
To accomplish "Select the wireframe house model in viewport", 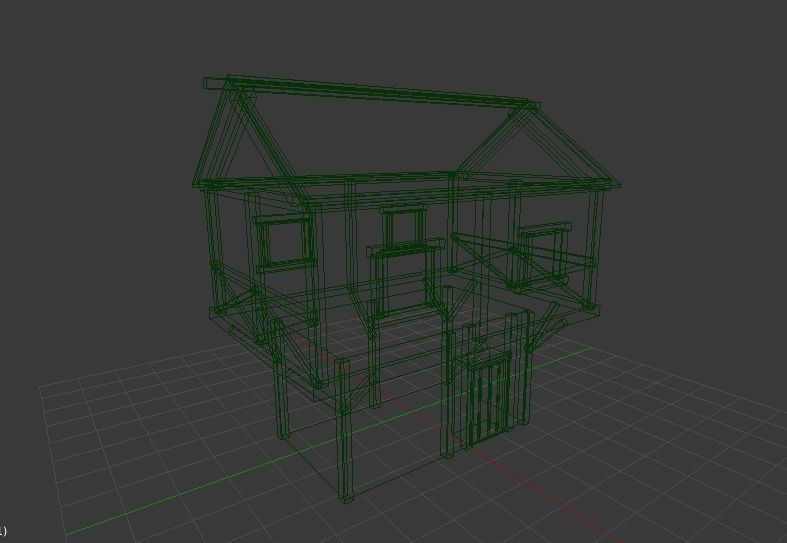I will pyautogui.click(x=407, y=289).
